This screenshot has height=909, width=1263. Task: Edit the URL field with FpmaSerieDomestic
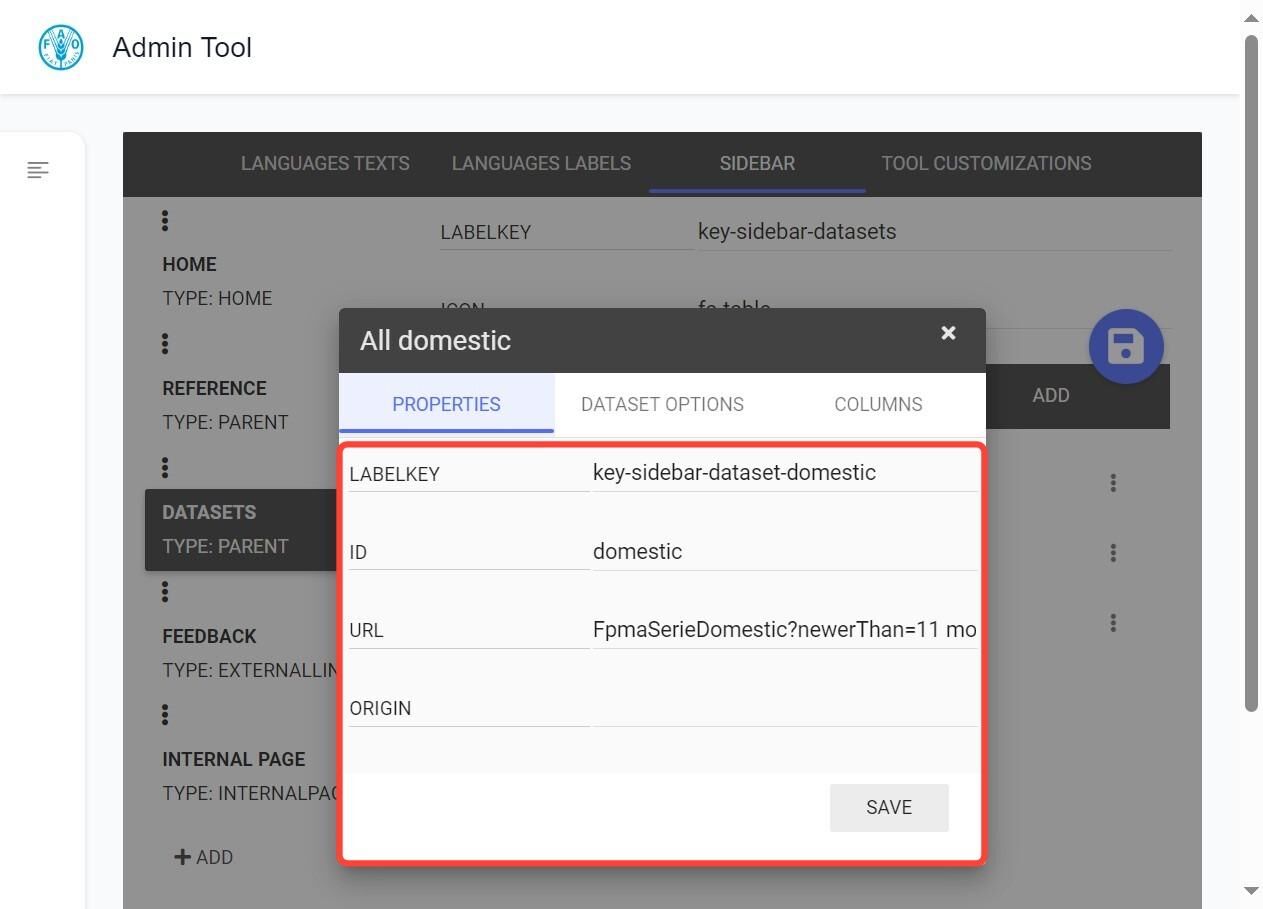[785, 630]
